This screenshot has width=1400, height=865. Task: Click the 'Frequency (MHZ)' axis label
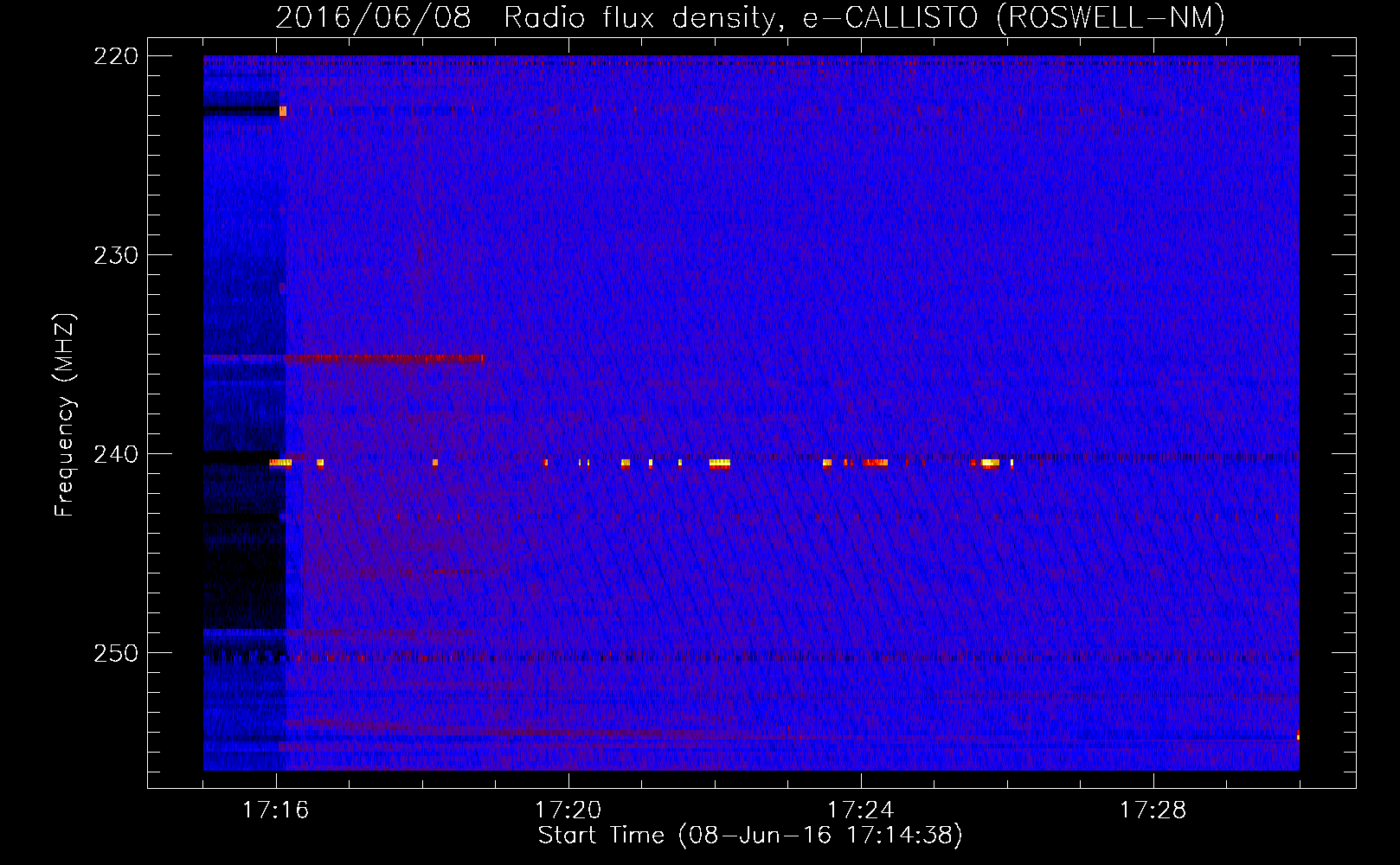65,415
